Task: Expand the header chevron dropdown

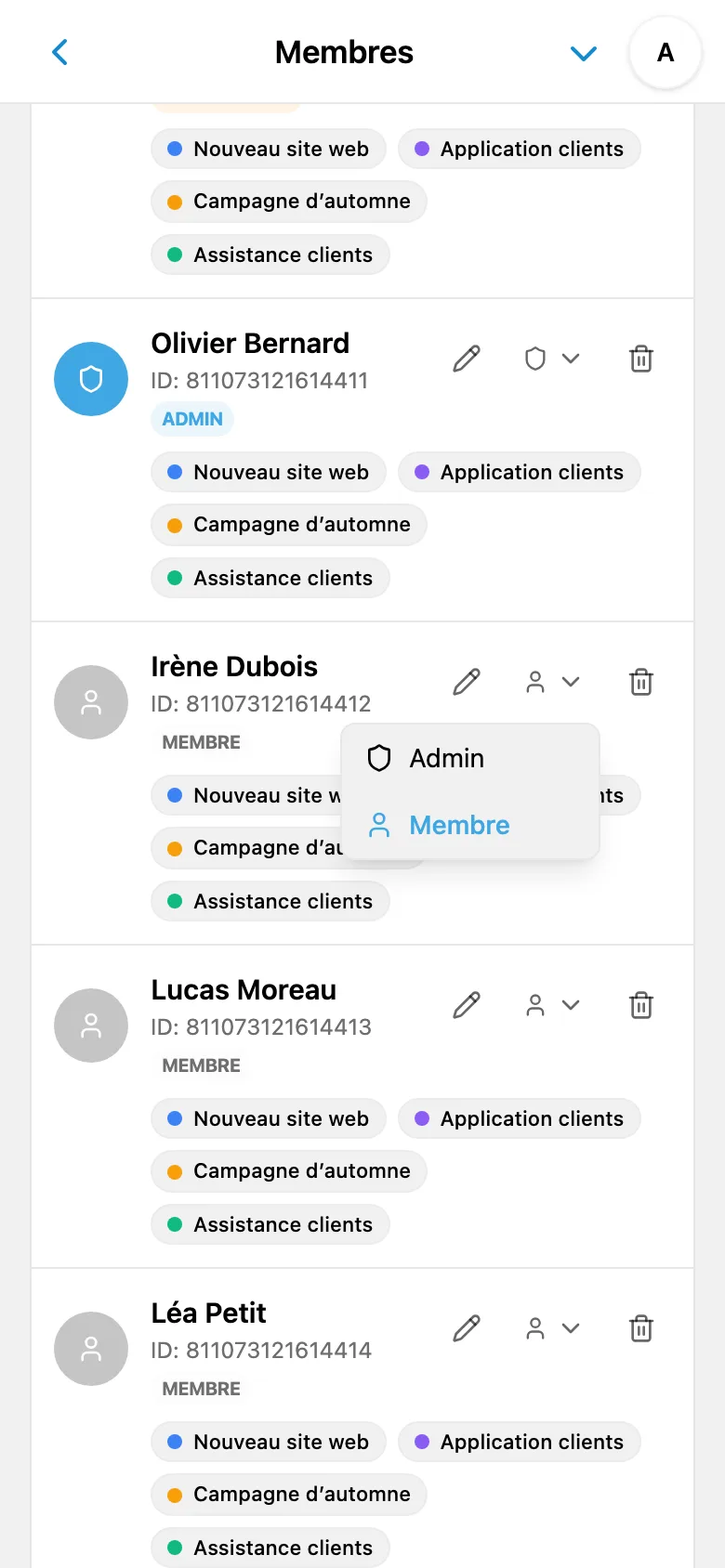Action: [584, 54]
